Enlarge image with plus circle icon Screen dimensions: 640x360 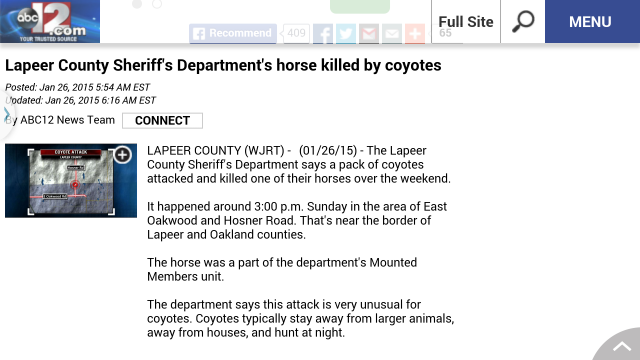coord(122,155)
